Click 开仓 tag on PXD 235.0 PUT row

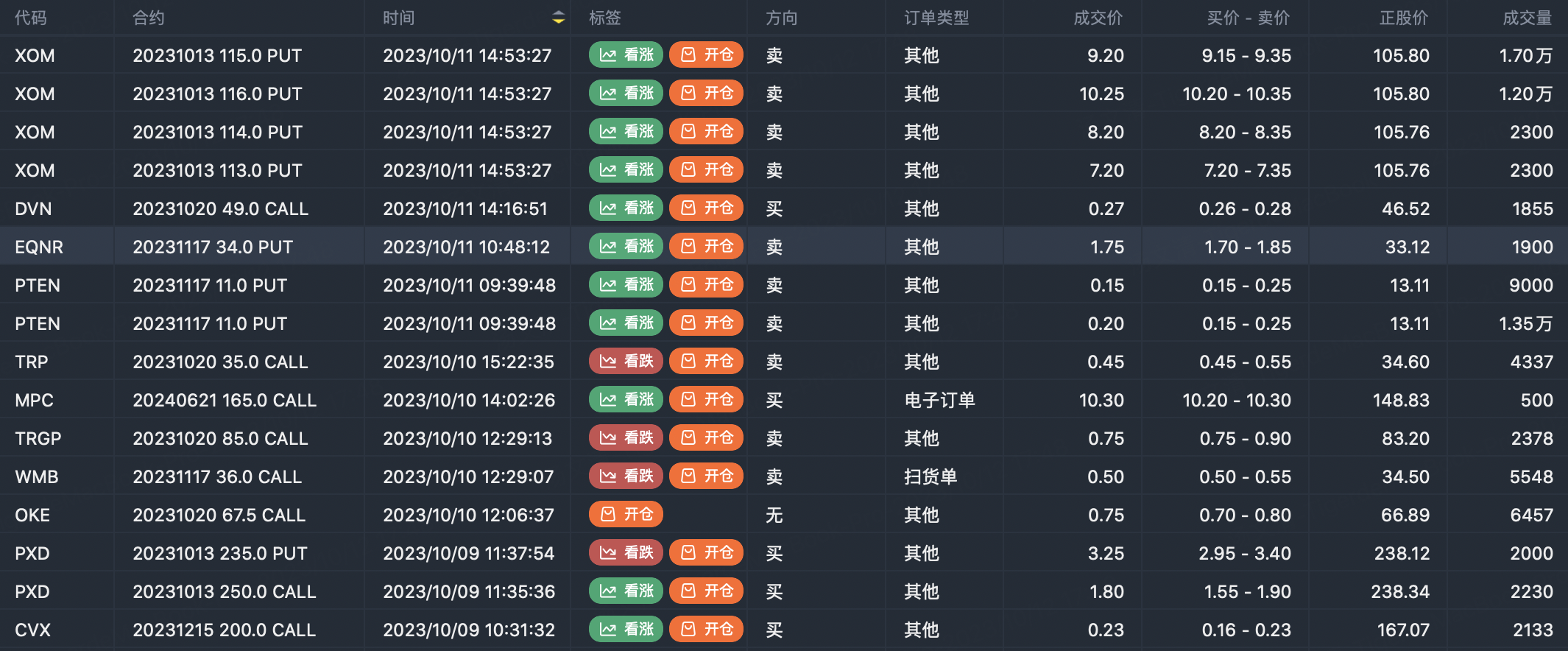click(707, 552)
